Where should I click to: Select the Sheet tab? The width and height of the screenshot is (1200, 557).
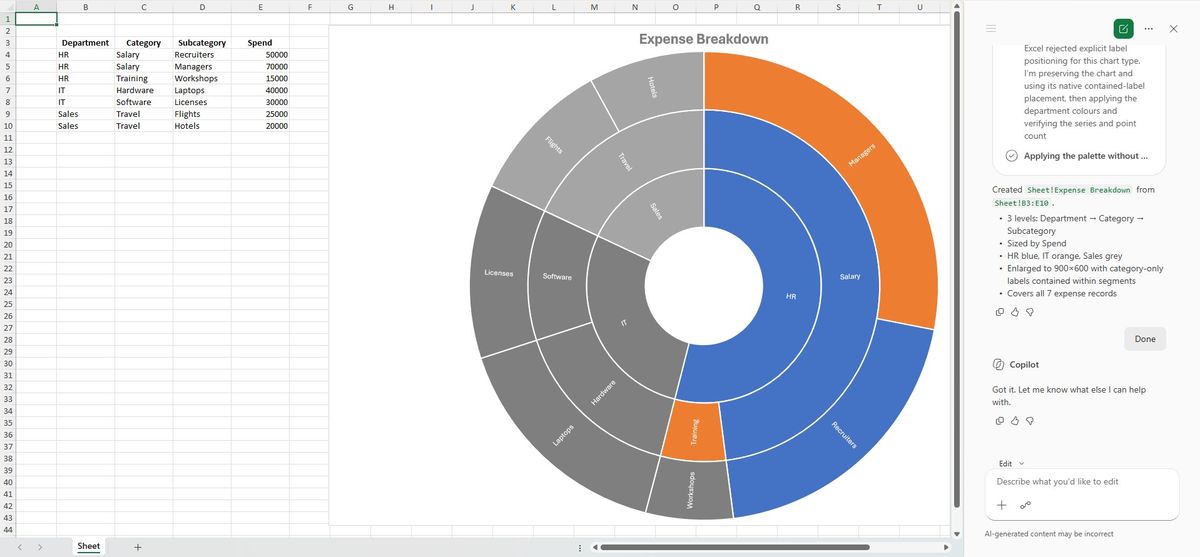(x=89, y=546)
